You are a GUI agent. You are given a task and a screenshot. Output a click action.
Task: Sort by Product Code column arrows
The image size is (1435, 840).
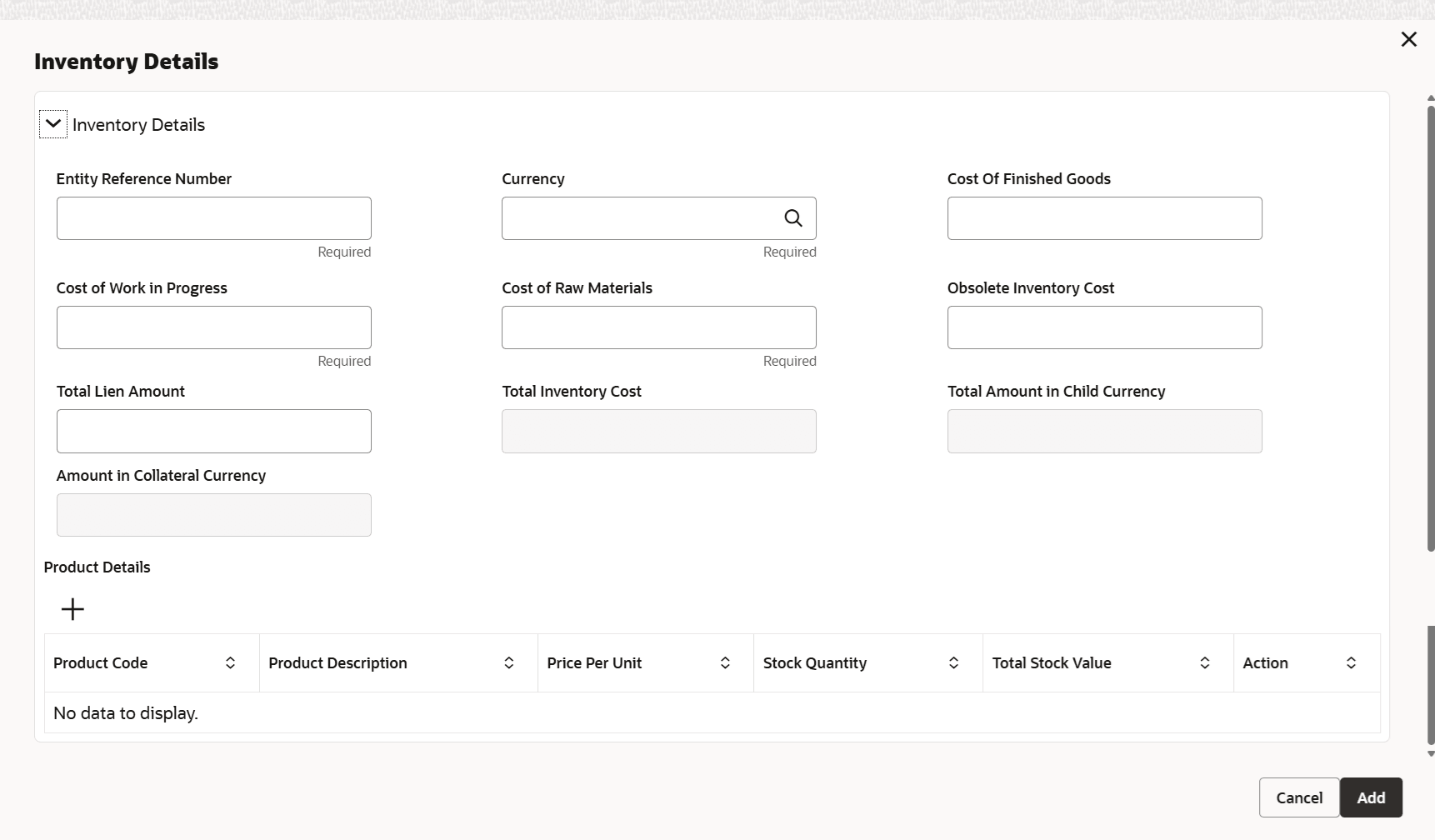pyautogui.click(x=230, y=663)
